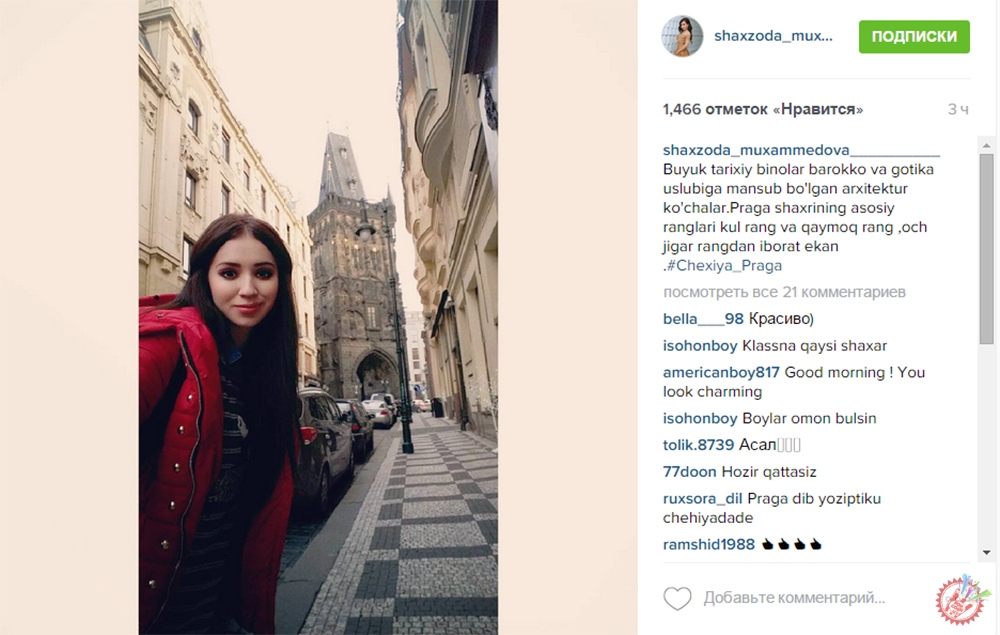Open americanboy817 commenter profile
Screen dimensions: 1000x635
pos(721,372)
